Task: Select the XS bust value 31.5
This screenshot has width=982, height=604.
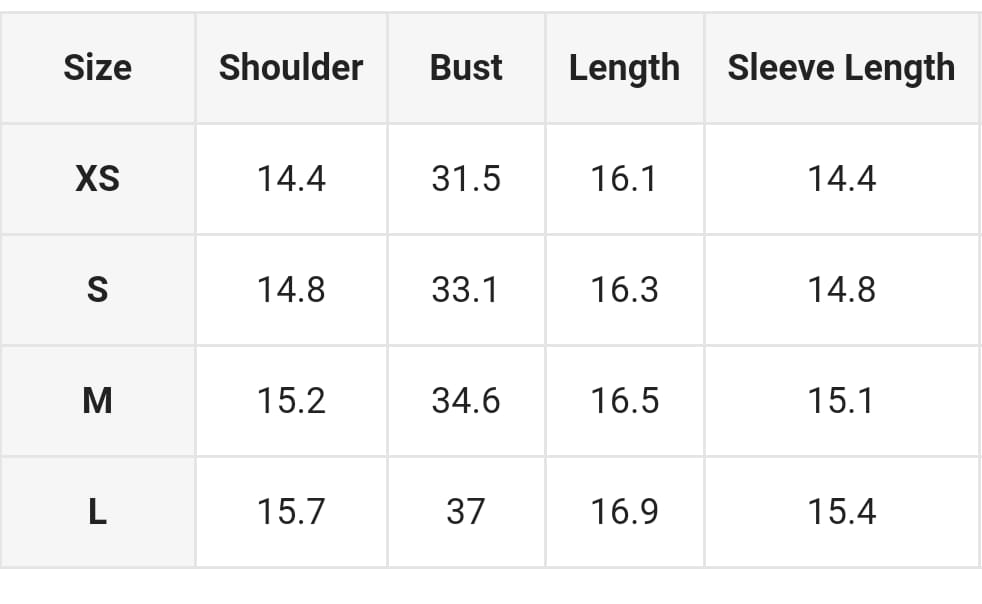Action: click(466, 179)
